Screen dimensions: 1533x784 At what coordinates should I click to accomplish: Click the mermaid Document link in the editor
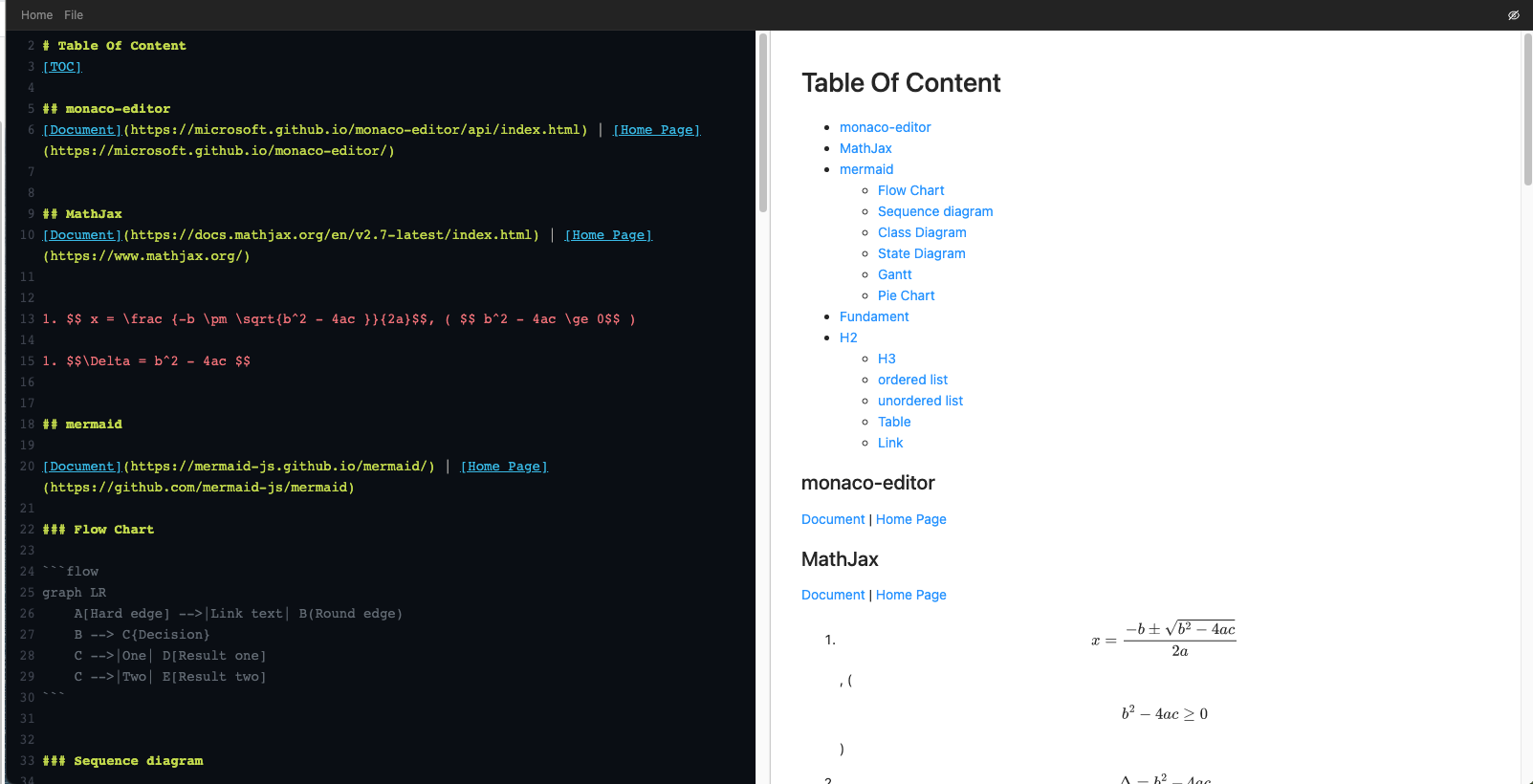click(82, 466)
